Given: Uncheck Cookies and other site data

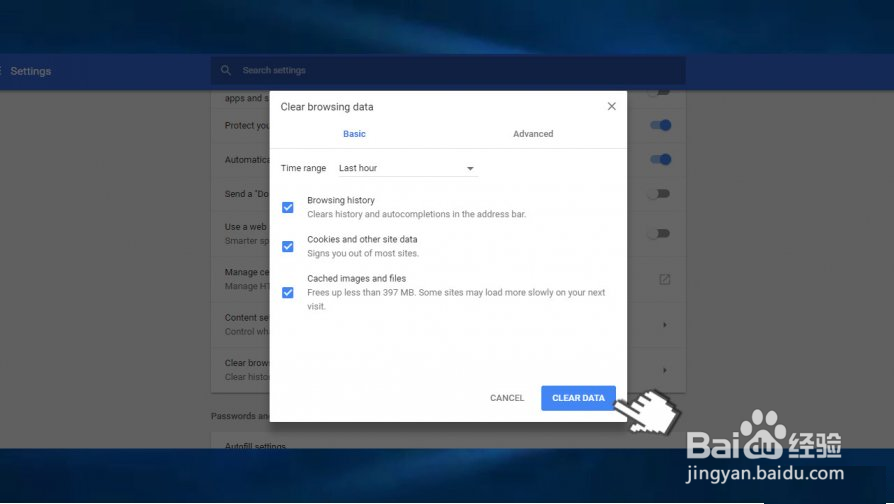Looking at the screenshot, I should point(288,246).
